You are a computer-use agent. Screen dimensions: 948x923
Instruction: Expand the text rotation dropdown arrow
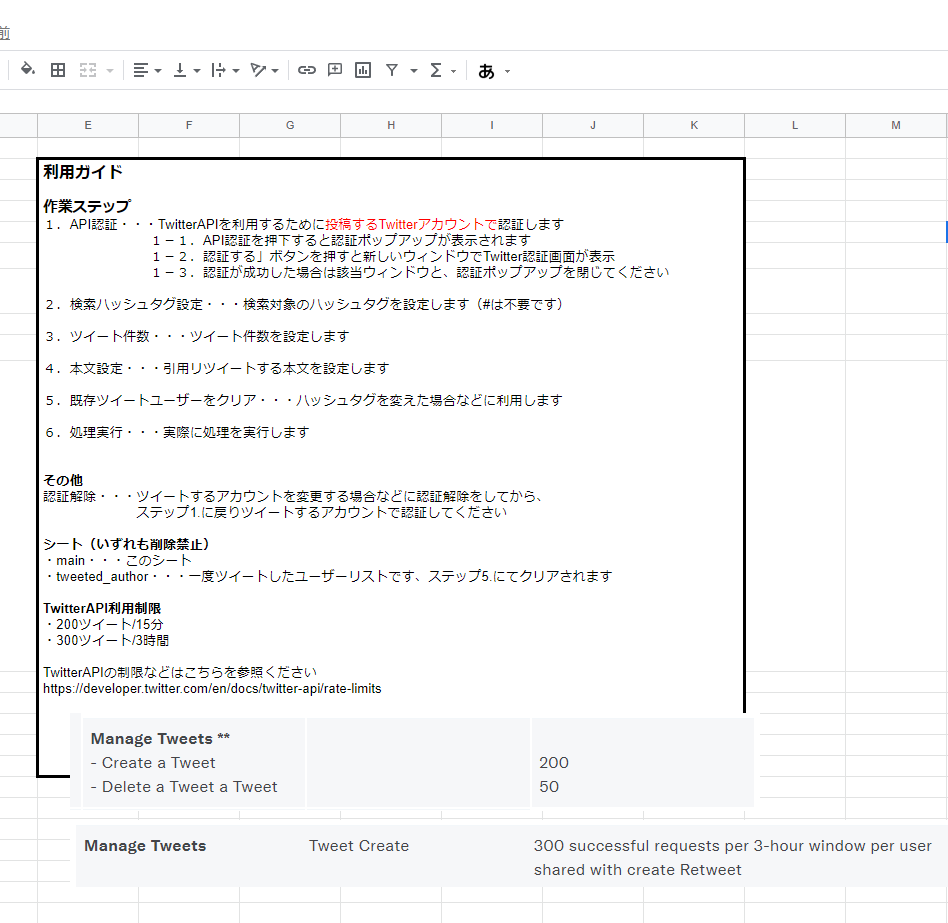pos(275,71)
